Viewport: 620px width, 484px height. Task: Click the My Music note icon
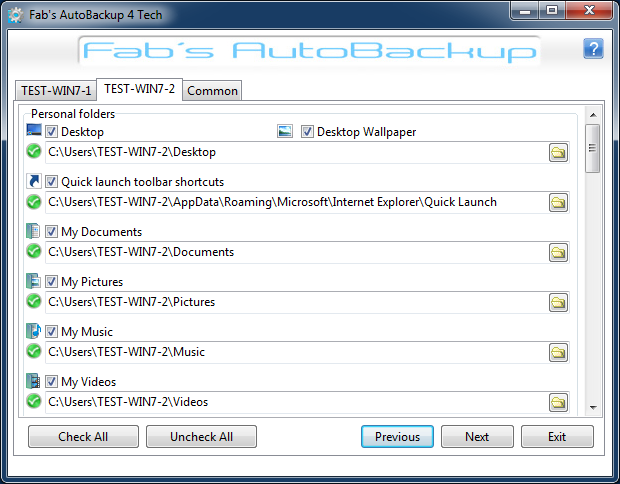tap(33, 331)
